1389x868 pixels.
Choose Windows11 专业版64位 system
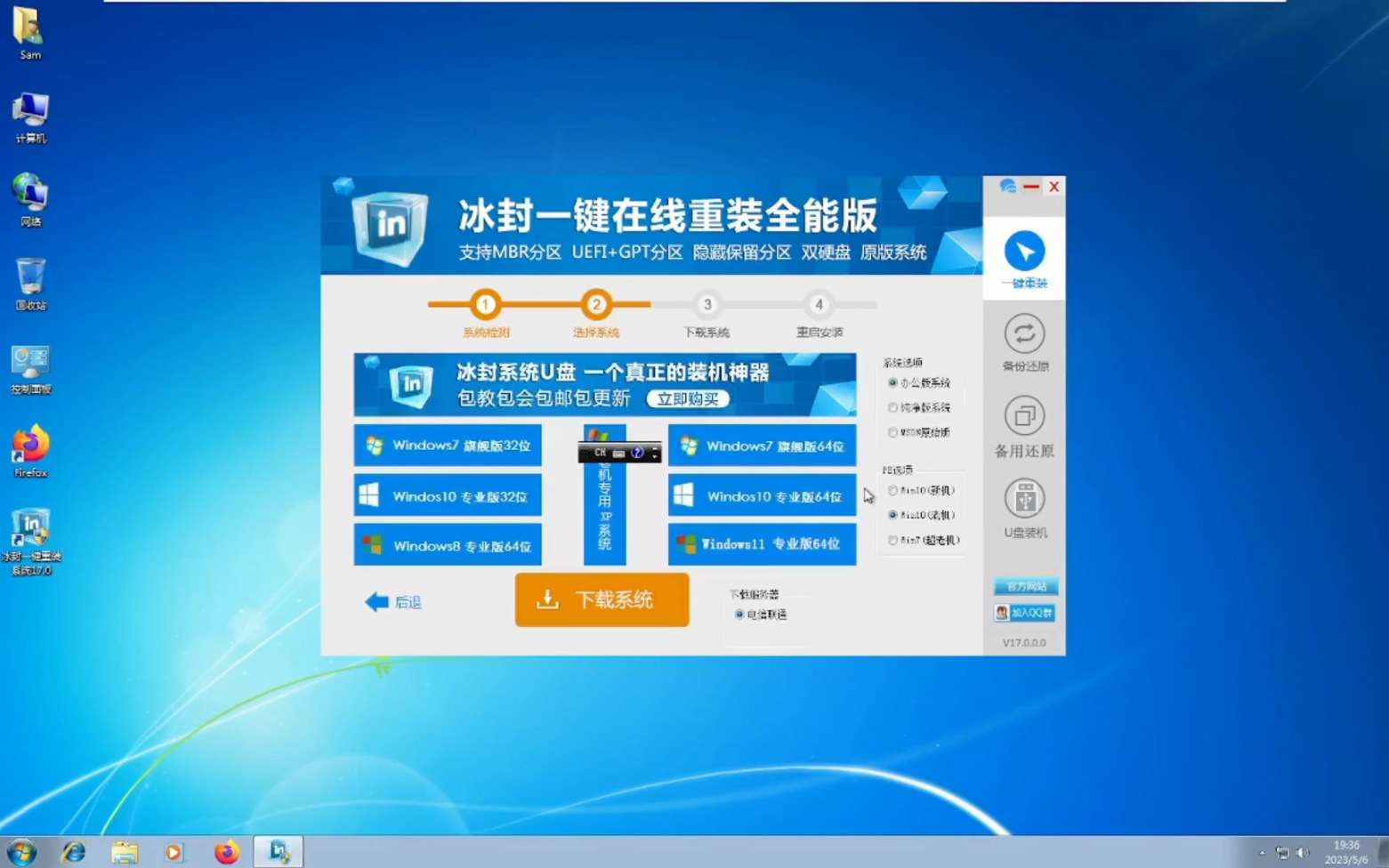(762, 544)
